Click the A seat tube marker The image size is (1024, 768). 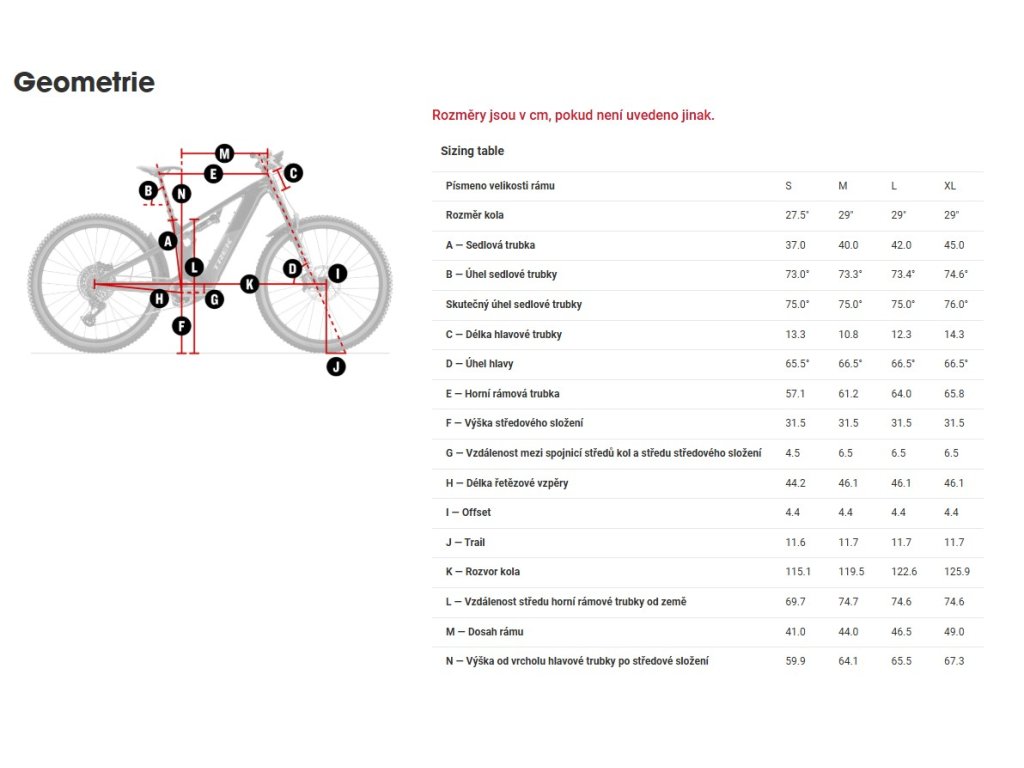coord(168,241)
